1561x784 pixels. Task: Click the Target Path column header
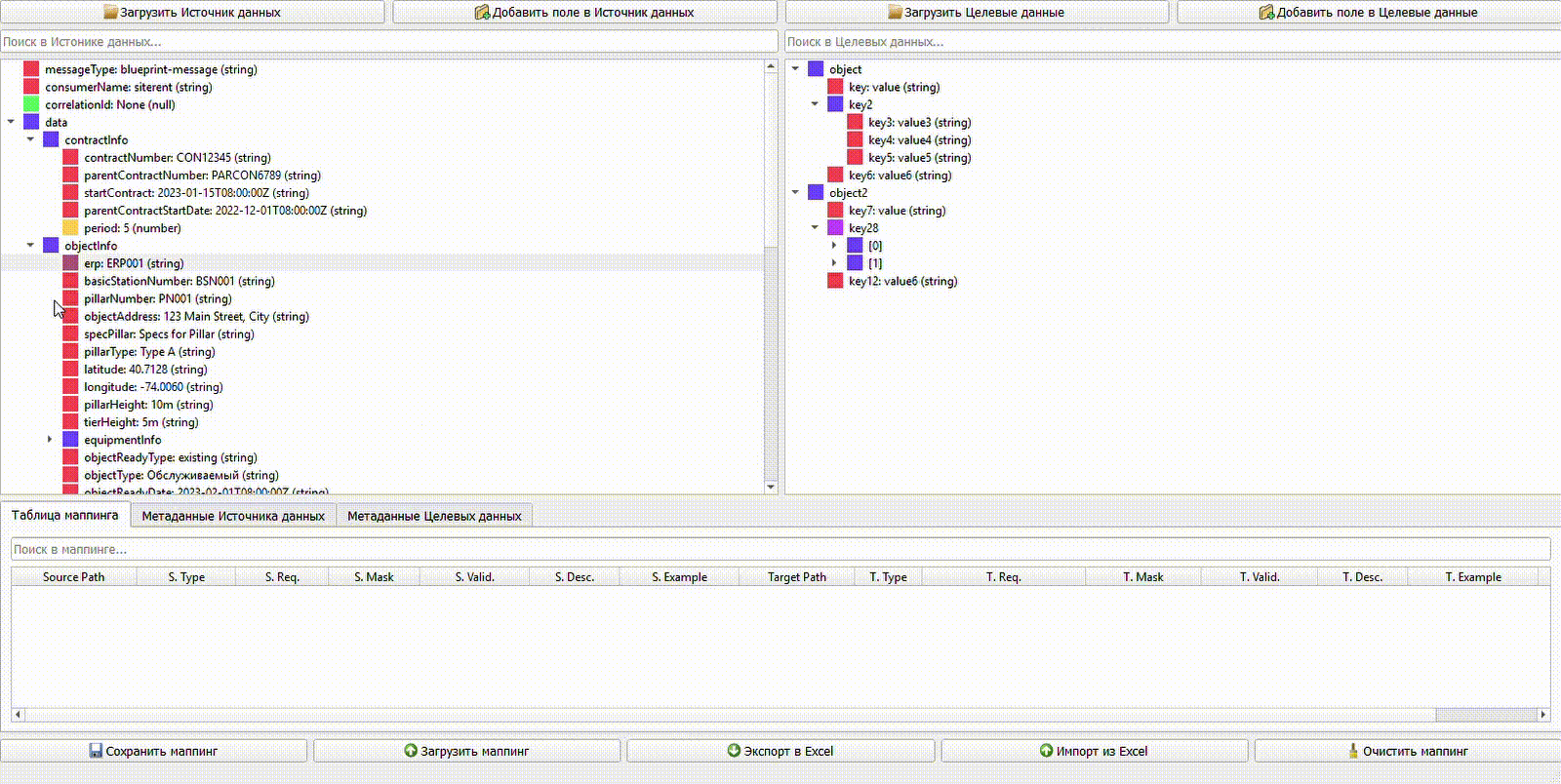797,576
